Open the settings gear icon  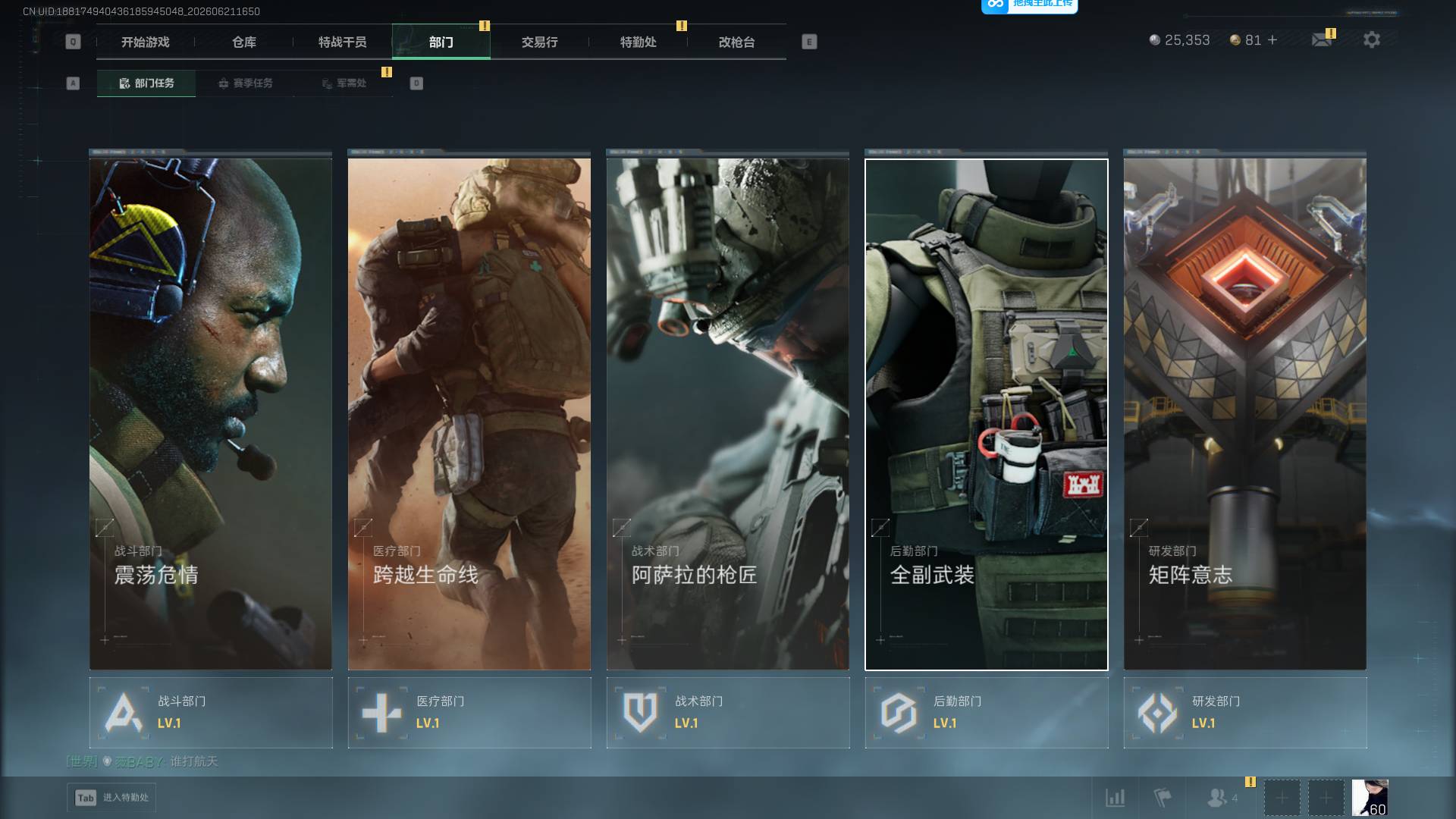pyautogui.click(x=1371, y=39)
